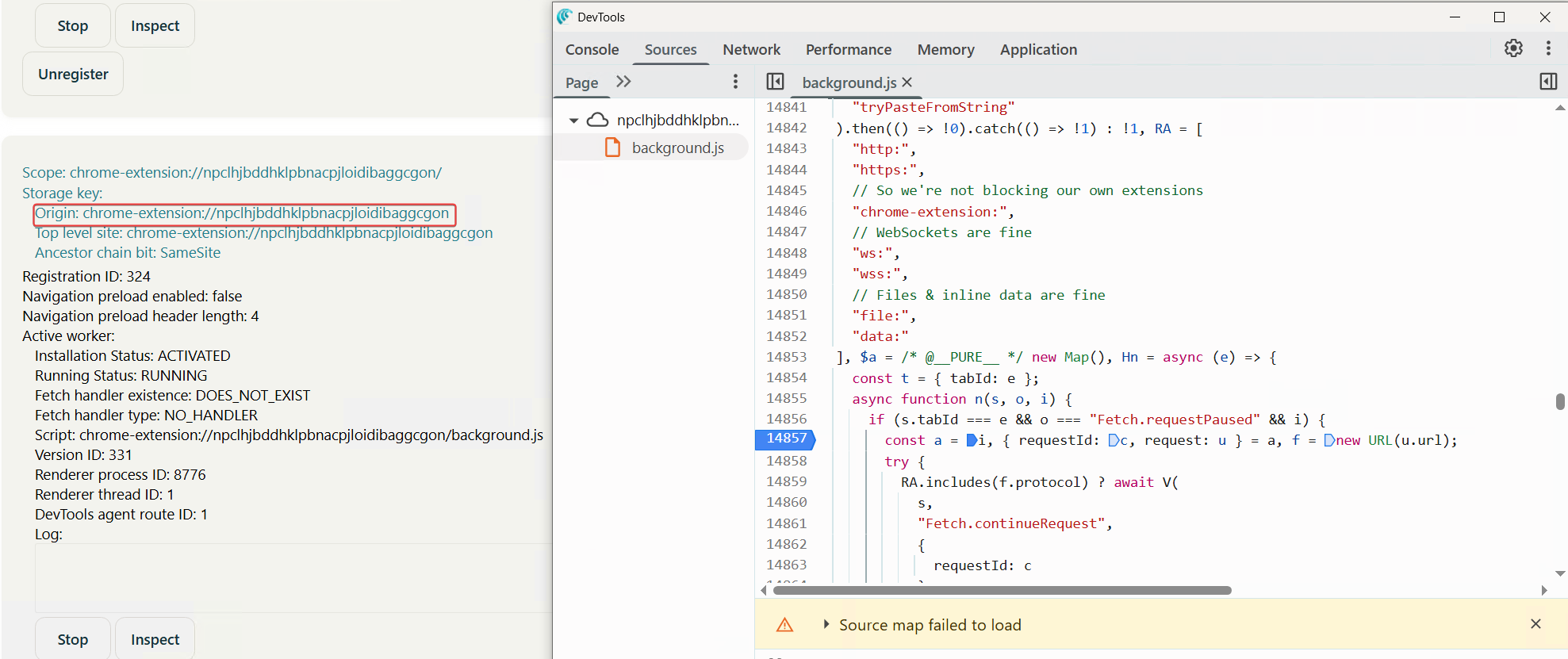This screenshot has width=1568, height=659.
Task: Minimize the DevTools window
Action: 1455,17
